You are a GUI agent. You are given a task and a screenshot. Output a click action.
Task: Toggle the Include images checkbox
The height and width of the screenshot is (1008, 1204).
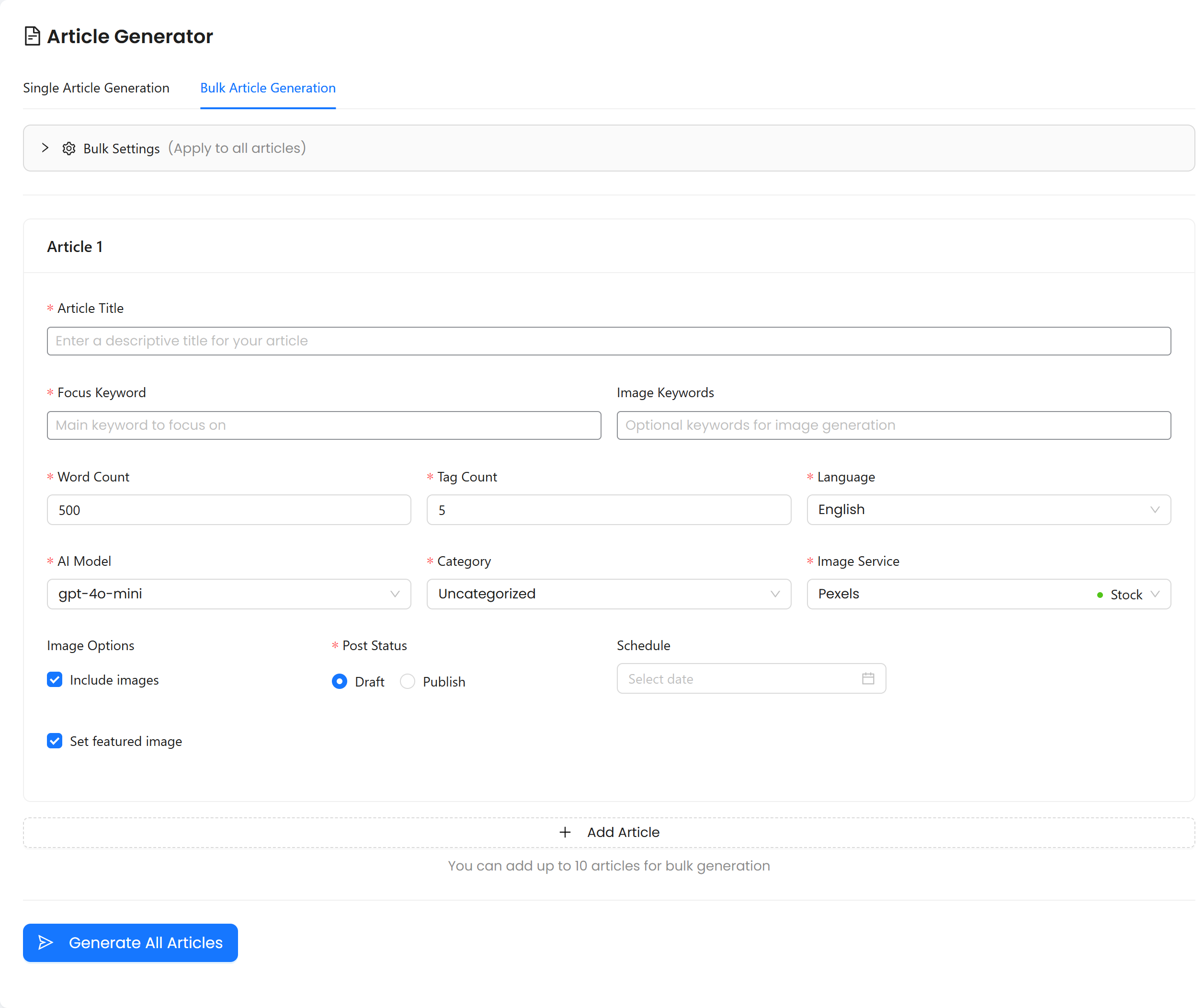[55, 679]
